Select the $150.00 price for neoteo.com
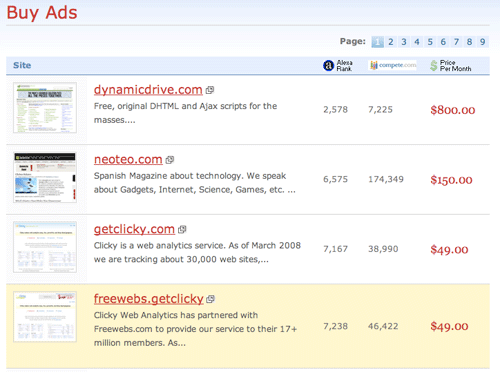 pos(451,180)
